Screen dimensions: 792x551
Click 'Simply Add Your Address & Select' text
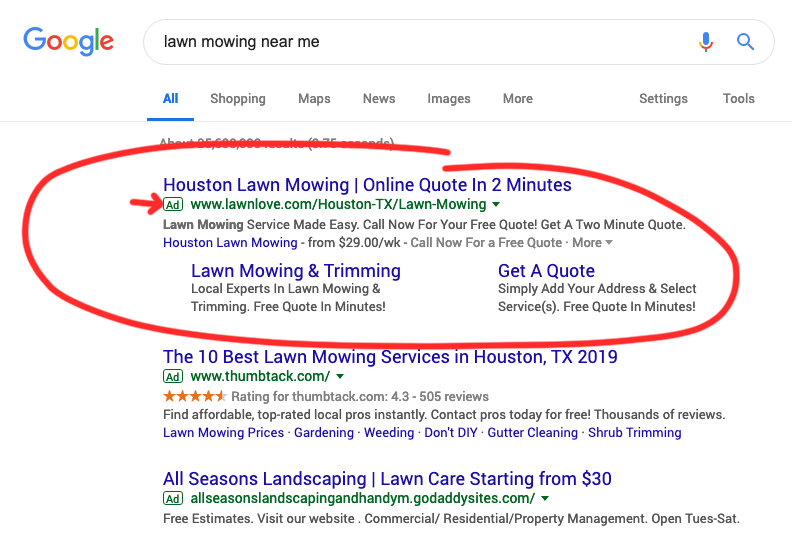tap(597, 288)
